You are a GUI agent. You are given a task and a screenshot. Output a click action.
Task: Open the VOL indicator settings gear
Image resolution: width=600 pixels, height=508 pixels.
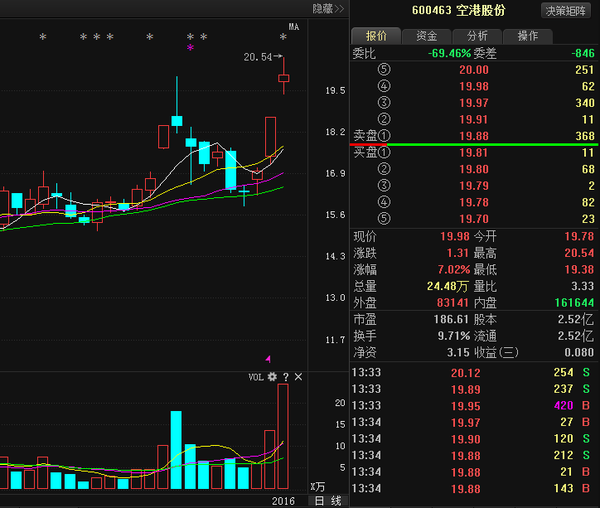[271, 377]
